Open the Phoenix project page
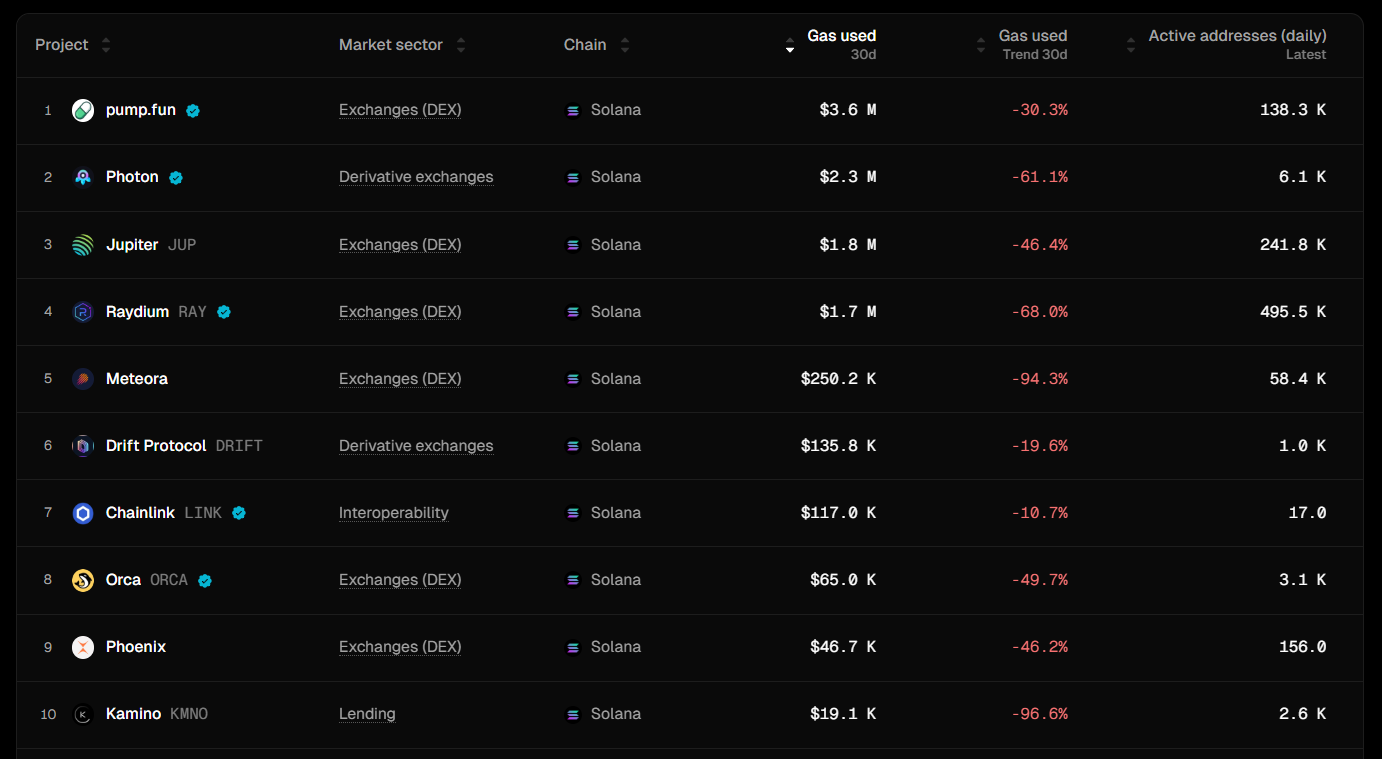This screenshot has height=759, width=1382. 136,647
